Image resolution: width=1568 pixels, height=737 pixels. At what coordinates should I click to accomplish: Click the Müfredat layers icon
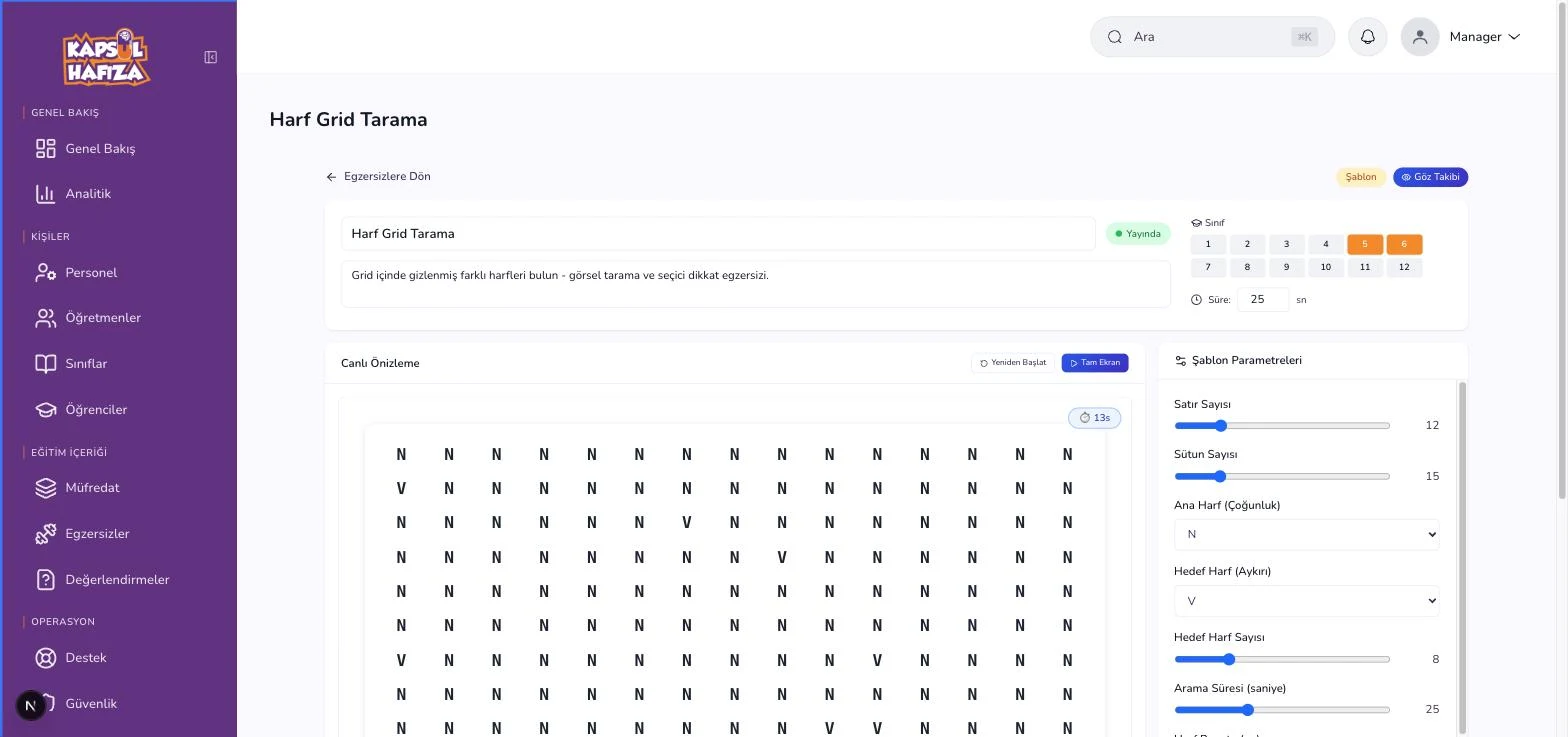coord(45,487)
